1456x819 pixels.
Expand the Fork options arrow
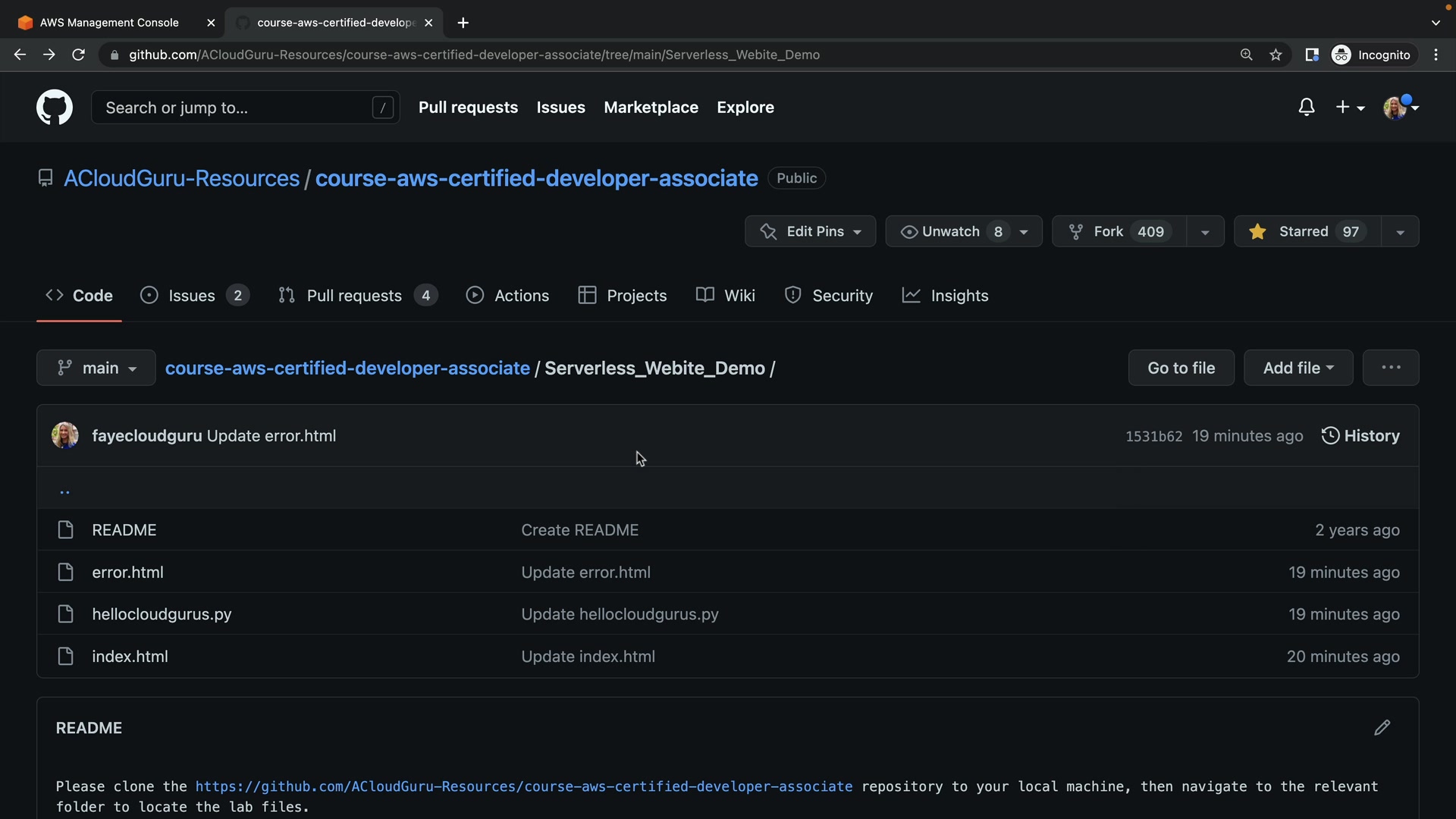coord(1205,232)
